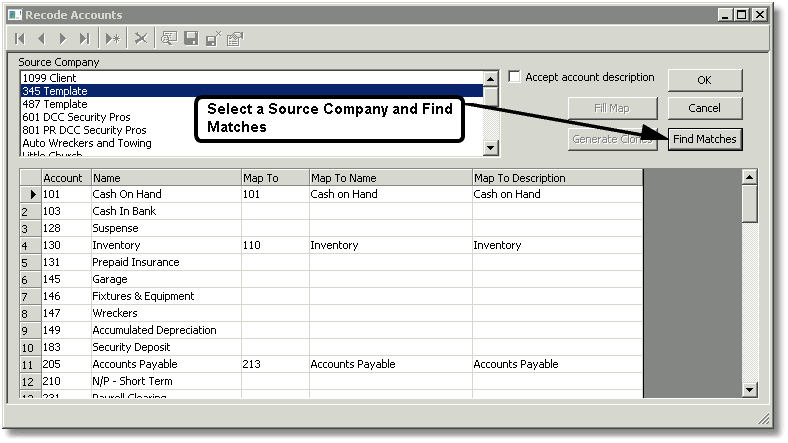
Task: Click the Map To Description column header
Action: pyautogui.click(x=557, y=178)
